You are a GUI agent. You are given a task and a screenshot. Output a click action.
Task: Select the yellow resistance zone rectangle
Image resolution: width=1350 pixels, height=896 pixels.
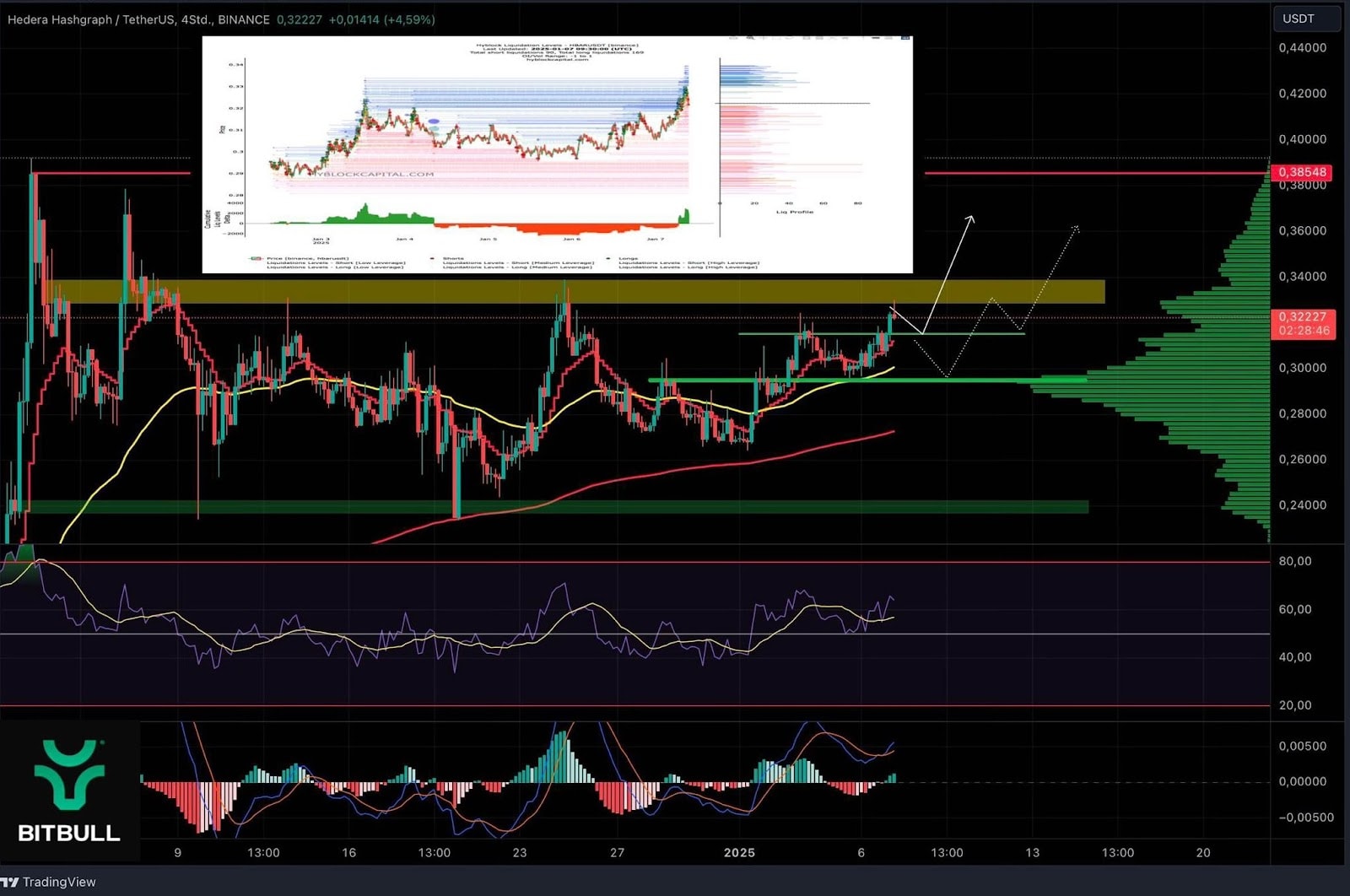(574, 292)
